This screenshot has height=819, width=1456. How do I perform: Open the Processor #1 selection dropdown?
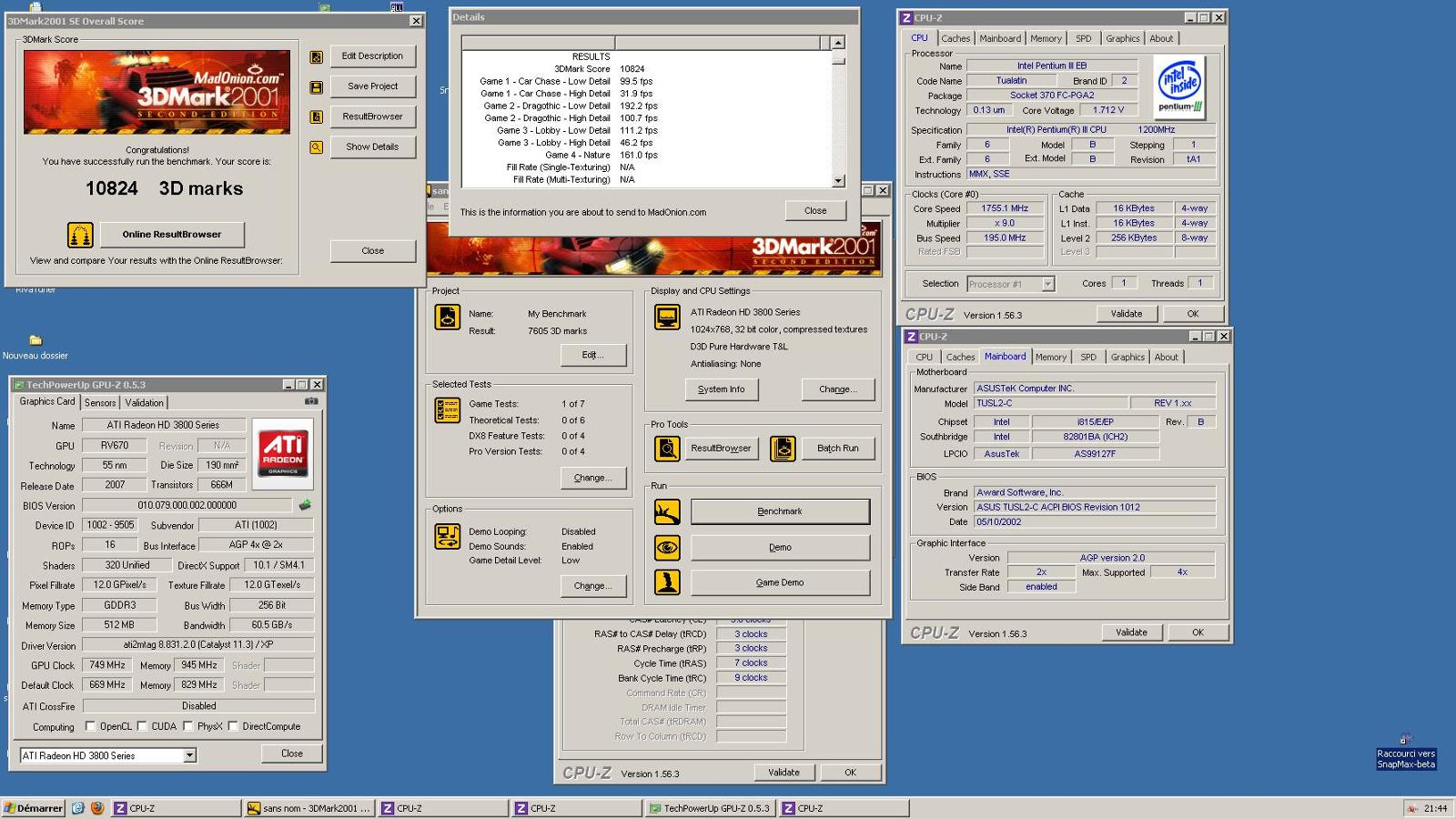pos(1047,284)
